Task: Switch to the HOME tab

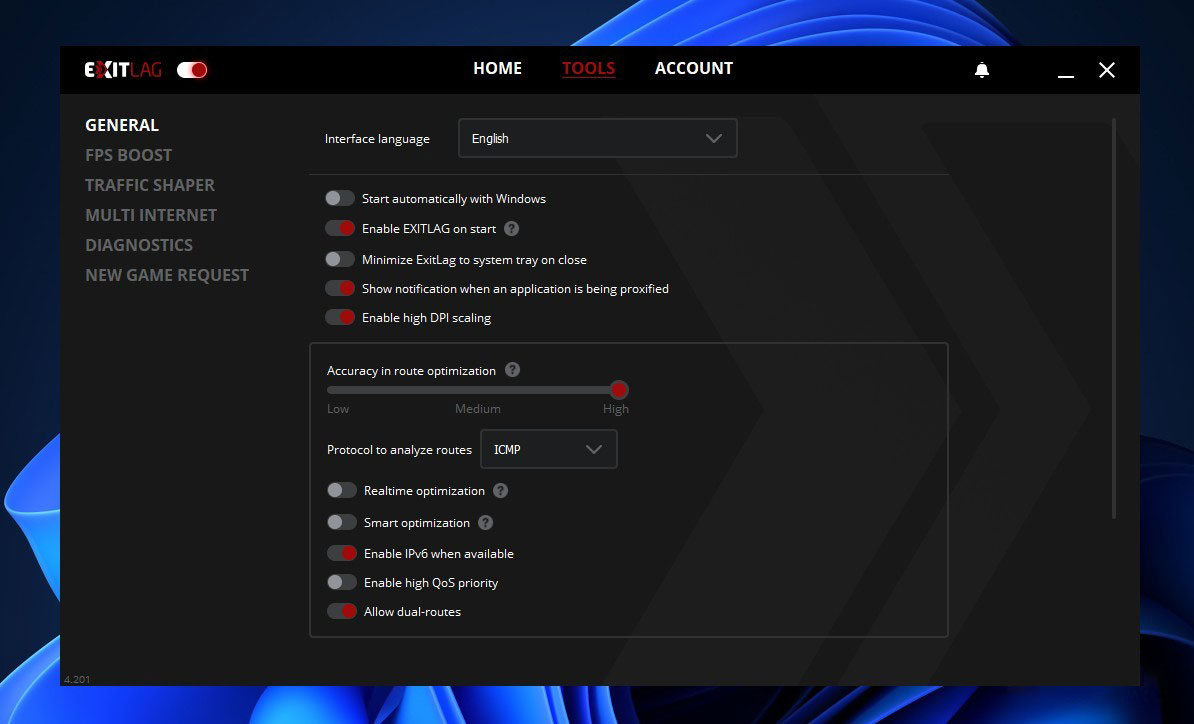Action: [497, 68]
